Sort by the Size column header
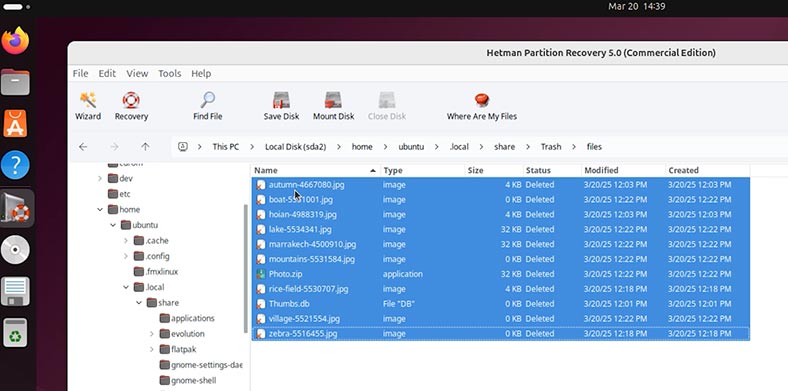 click(494, 170)
